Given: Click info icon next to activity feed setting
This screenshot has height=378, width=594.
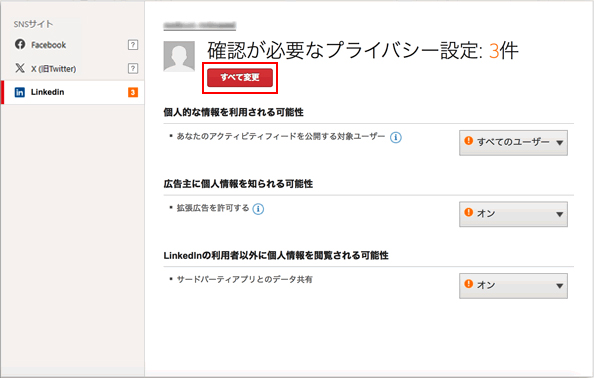Looking at the screenshot, I should point(396,137).
